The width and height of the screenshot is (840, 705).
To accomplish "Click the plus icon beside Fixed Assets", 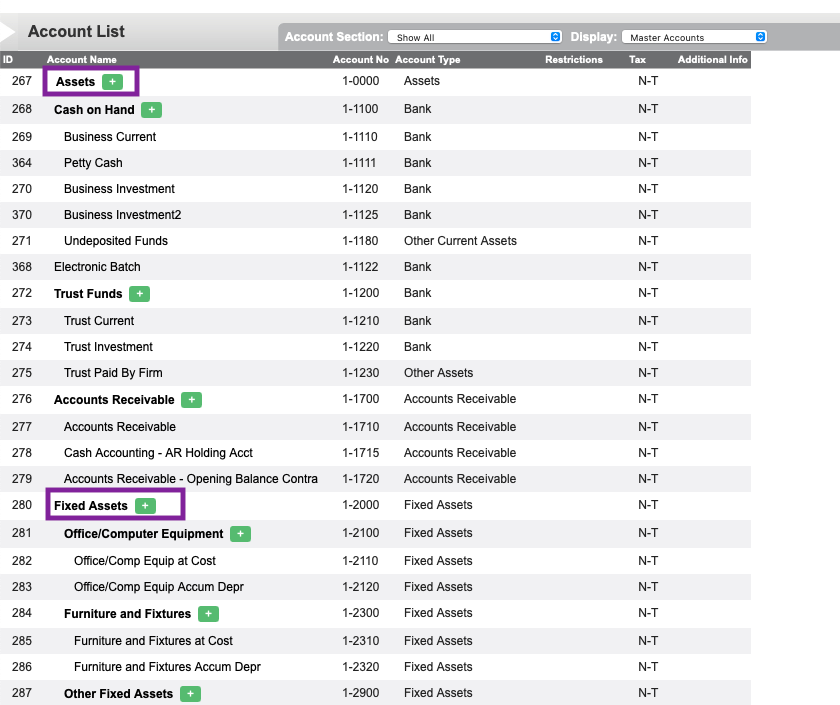I will pos(145,505).
